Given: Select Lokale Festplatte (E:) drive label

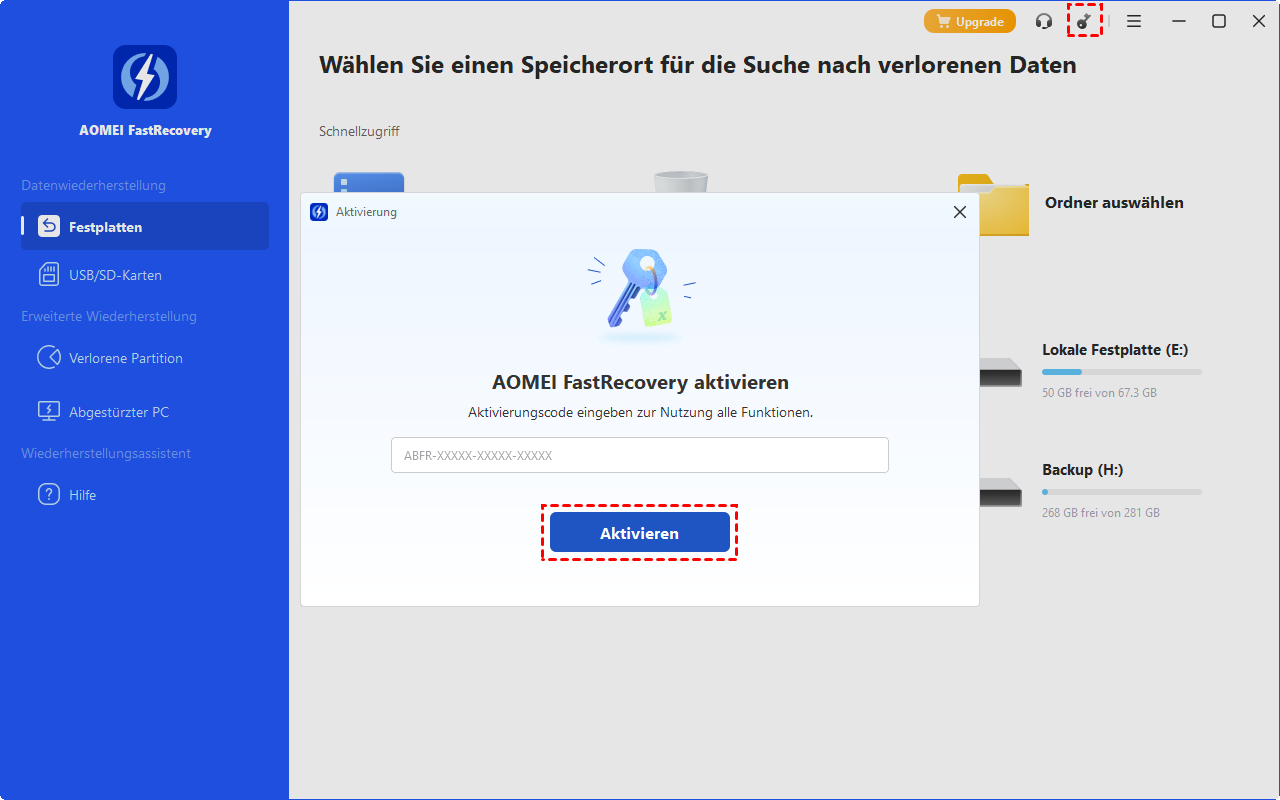Looking at the screenshot, I should [x=1115, y=350].
